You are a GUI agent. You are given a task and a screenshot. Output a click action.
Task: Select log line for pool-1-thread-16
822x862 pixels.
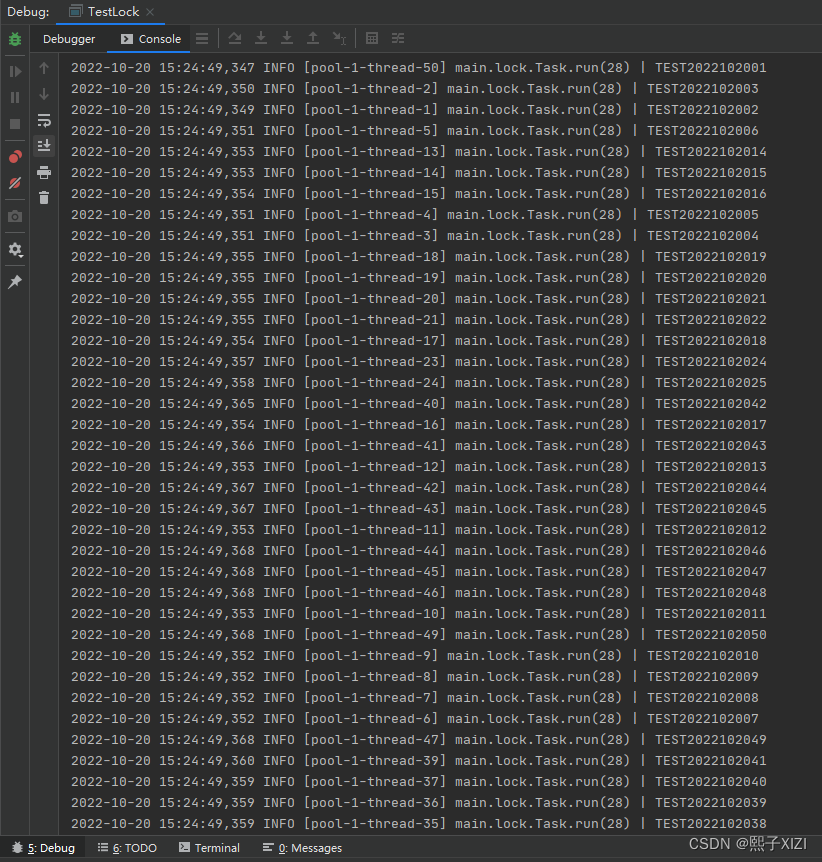tap(418, 424)
